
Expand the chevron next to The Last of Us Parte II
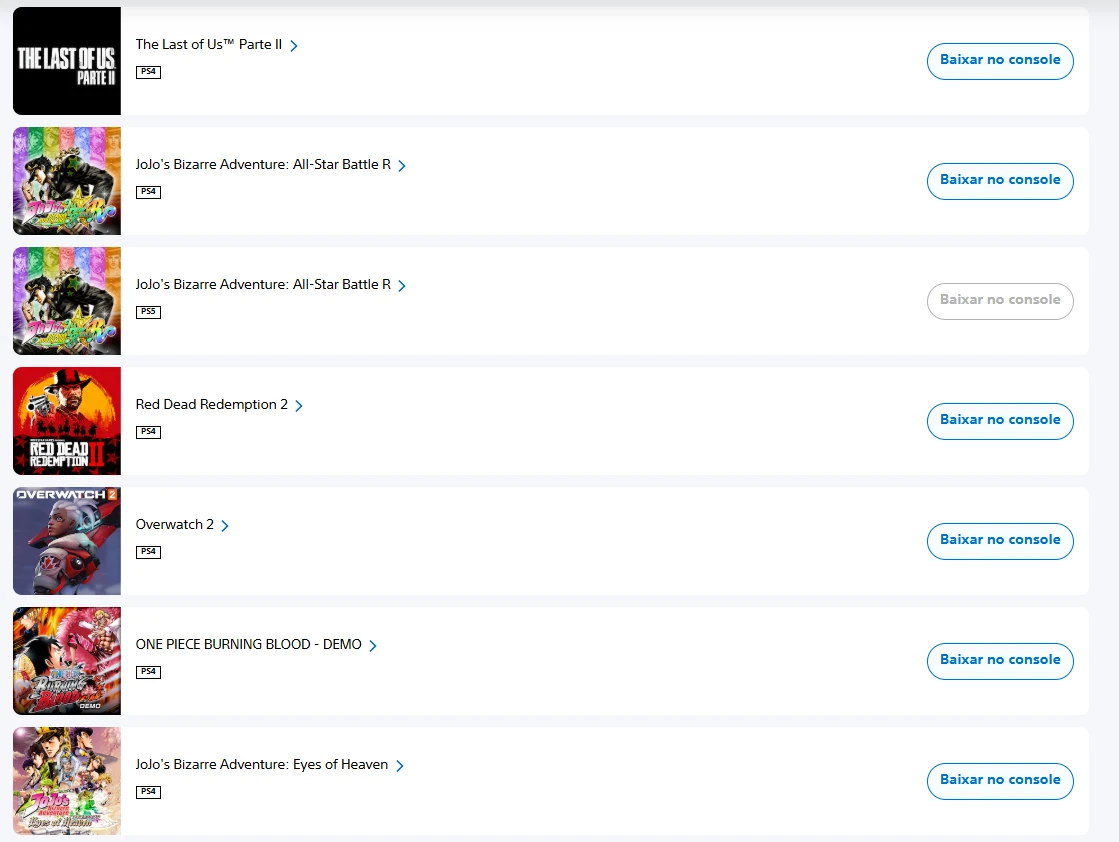pyautogui.click(x=294, y=46)
